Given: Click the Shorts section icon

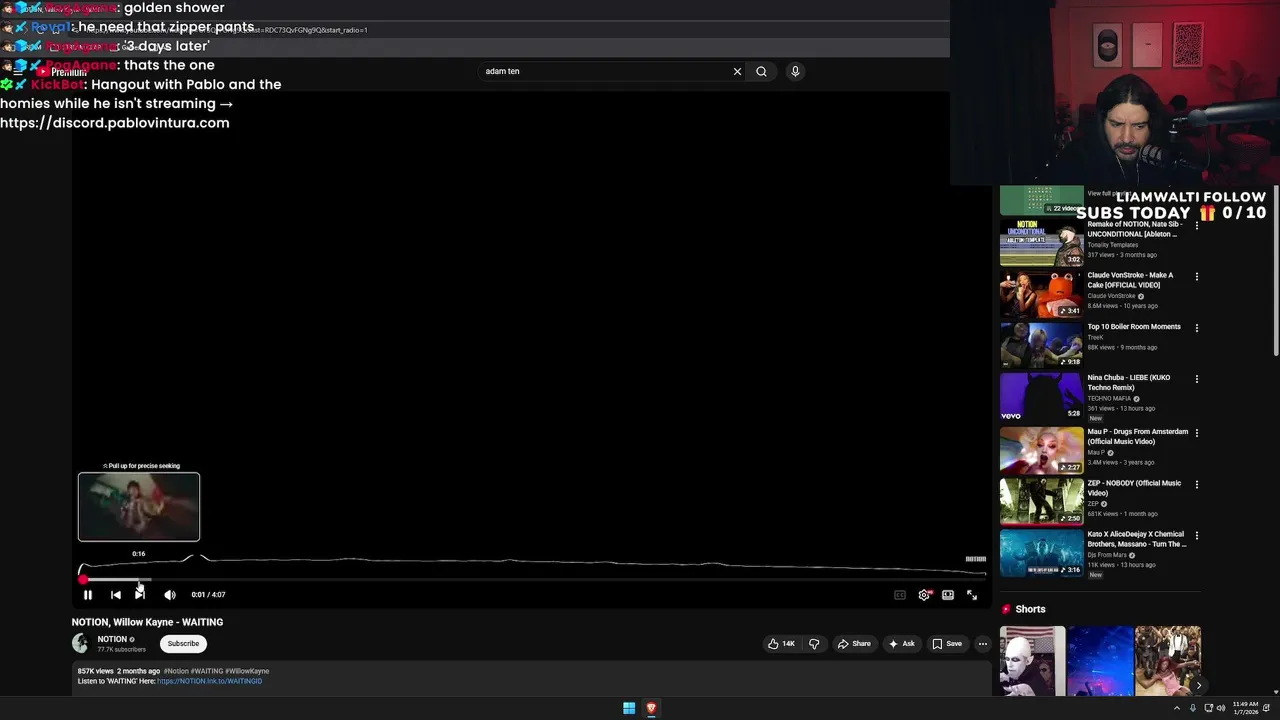Looking at the screenshot, I should [1006, 609].
